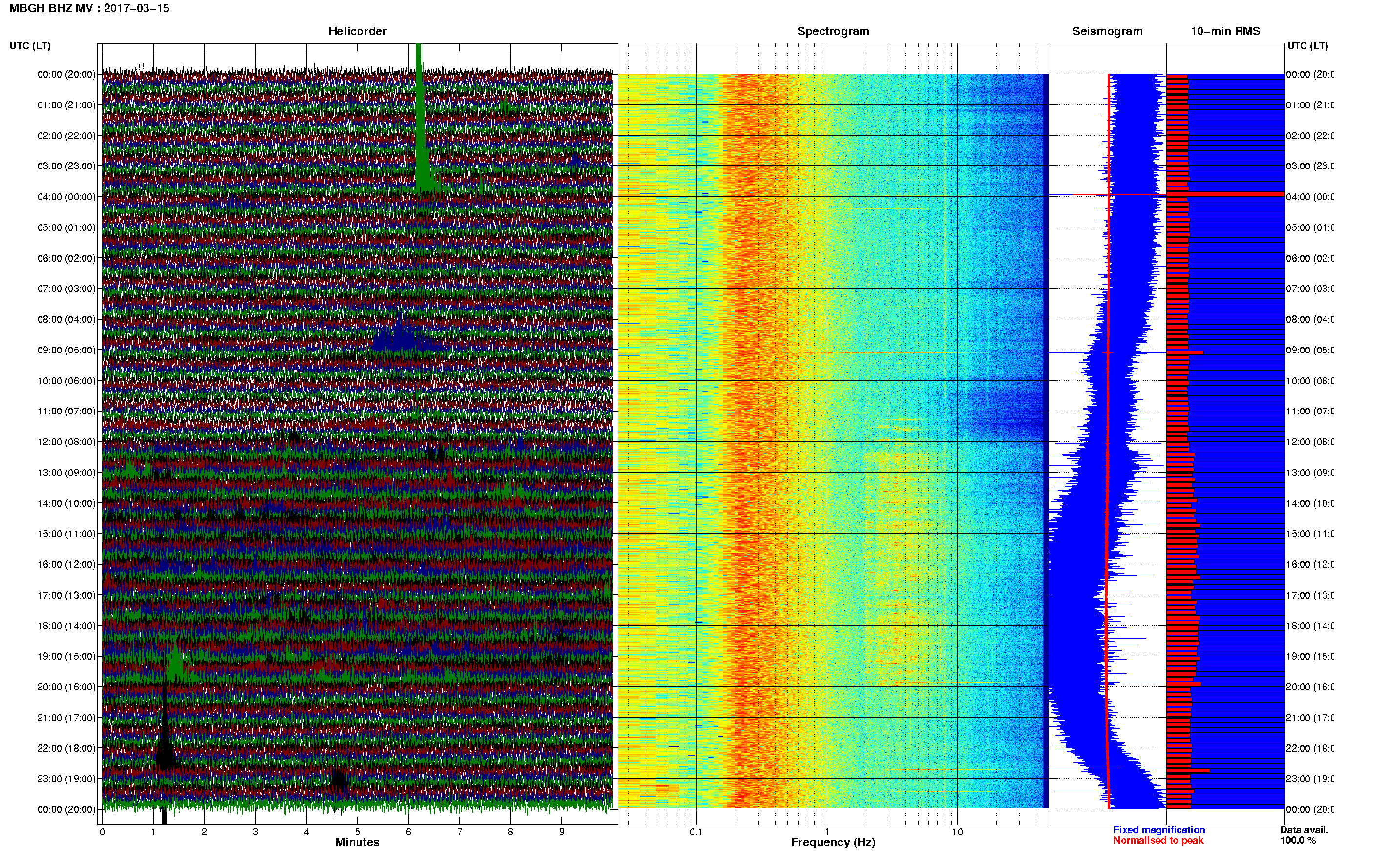Click the left '21:00 (17:00)' time label
The height and width of the screenshot is (868, 1389).
pos(66,718)
